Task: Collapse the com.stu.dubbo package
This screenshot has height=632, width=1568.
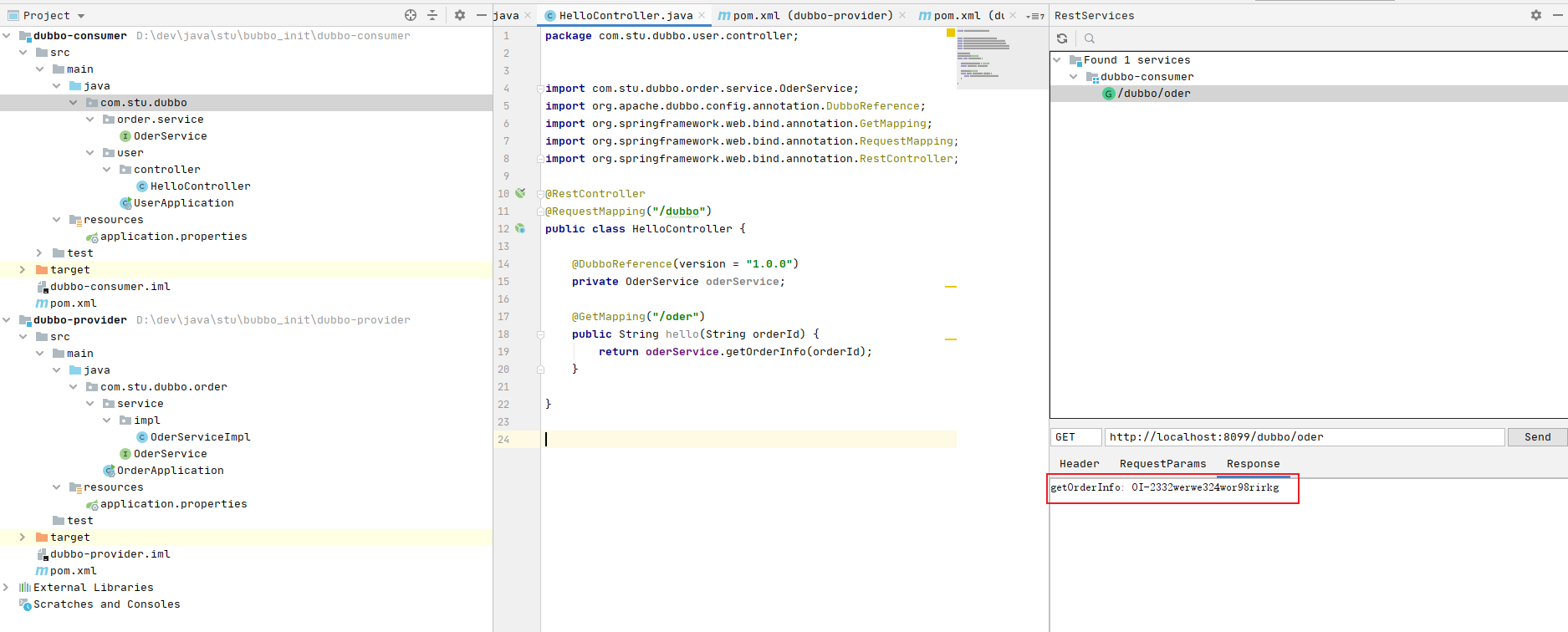Action: pos(74,103)
